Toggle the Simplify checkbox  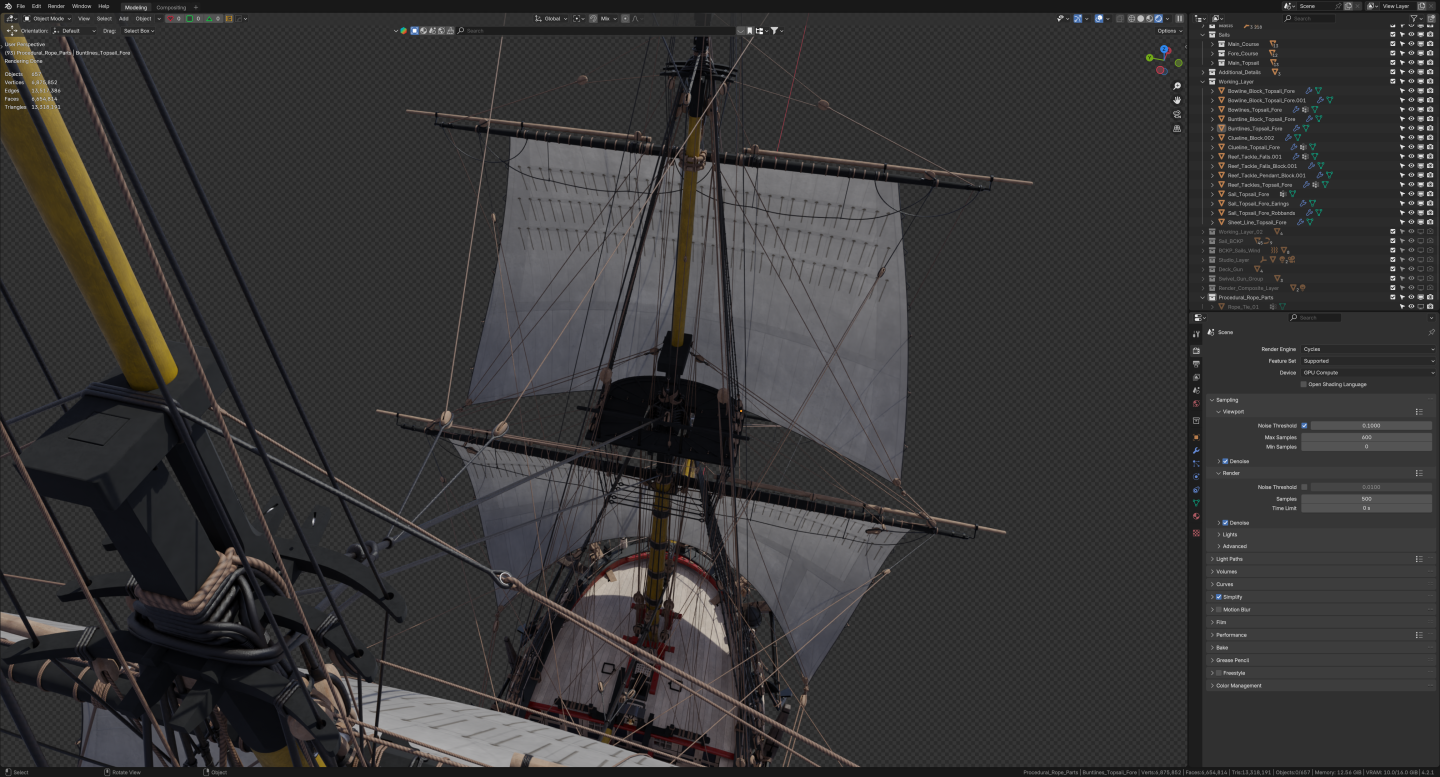1219,597
